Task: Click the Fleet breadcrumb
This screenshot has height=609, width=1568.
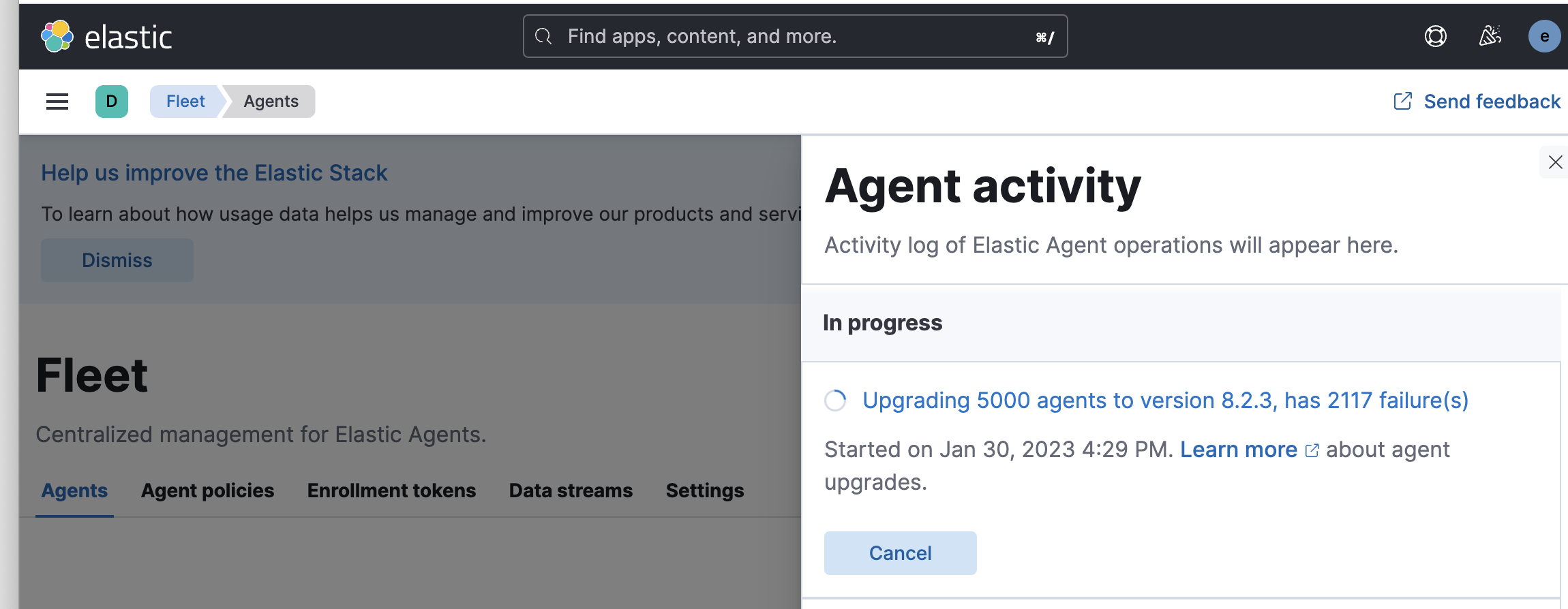Action: point(185,101)
